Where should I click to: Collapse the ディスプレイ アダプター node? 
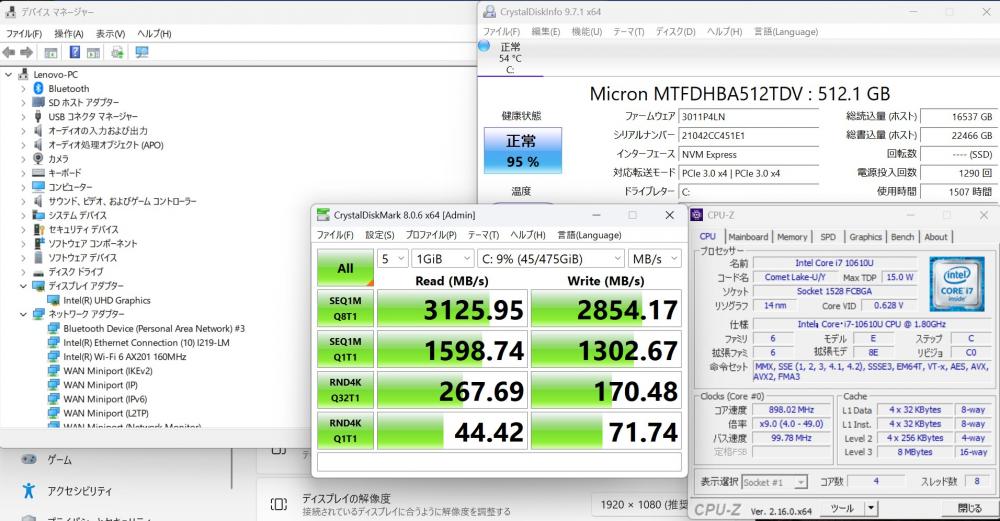click(x=24, y=286)
